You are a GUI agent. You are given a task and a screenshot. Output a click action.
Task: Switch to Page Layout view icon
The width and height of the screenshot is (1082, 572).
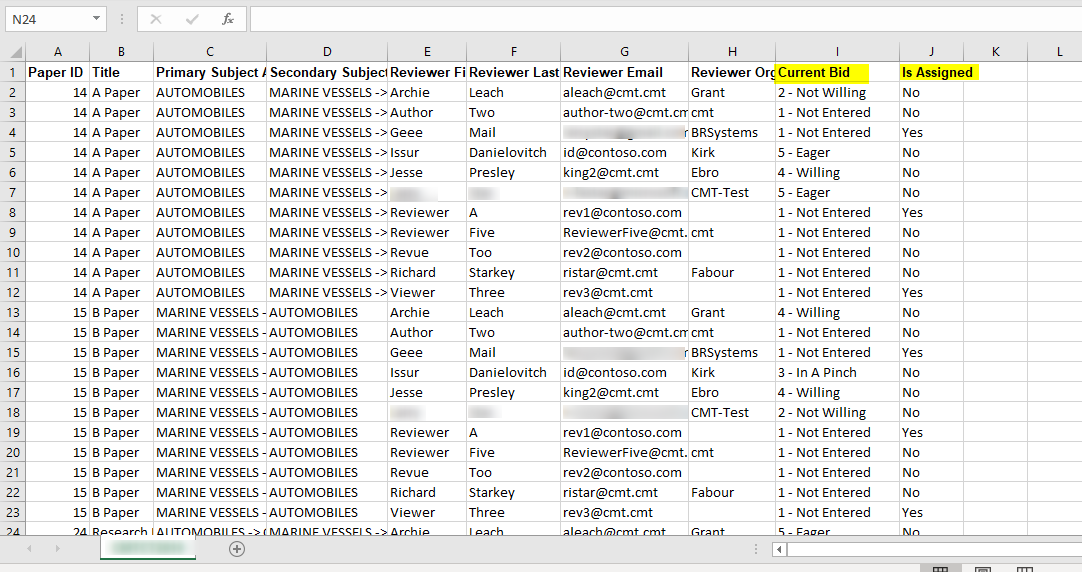[982, 569]
